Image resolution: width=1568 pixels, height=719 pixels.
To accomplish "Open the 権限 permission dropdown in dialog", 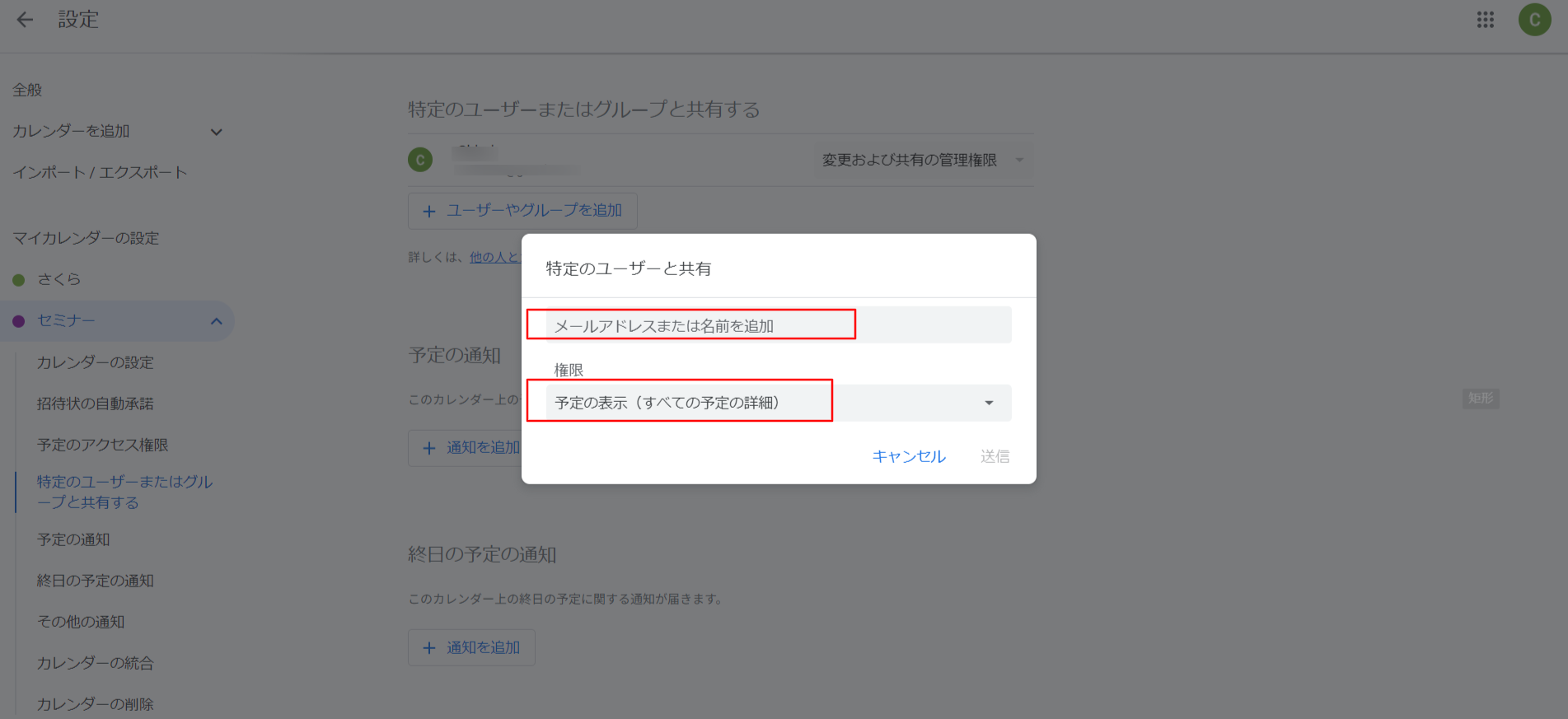I will click(988, 403).
